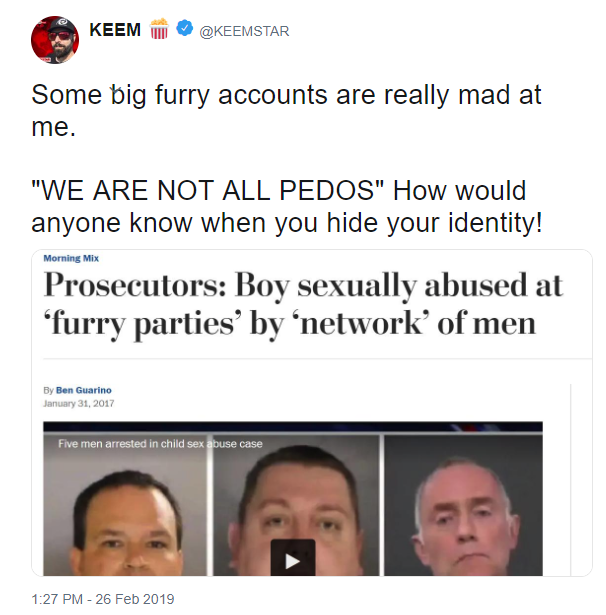Visit the @KEEMSTAR handle link
Viewport: 606px width, 615px height.
pos(244,31)
